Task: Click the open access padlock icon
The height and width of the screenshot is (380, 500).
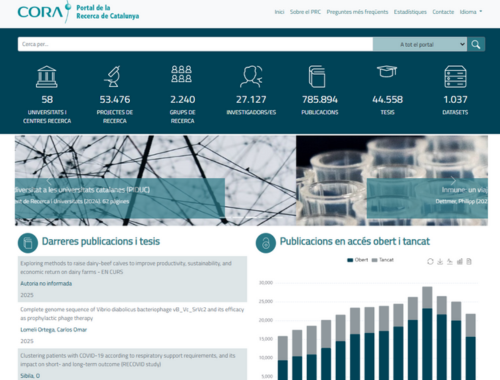Action: tap(266, 243)
